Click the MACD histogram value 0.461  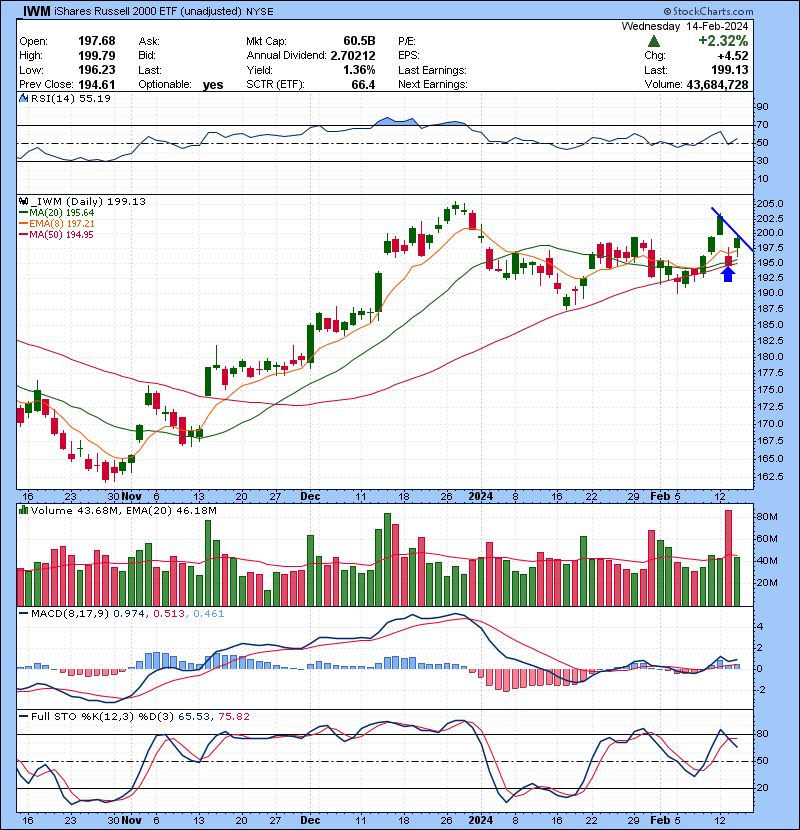tap(209, 614)
